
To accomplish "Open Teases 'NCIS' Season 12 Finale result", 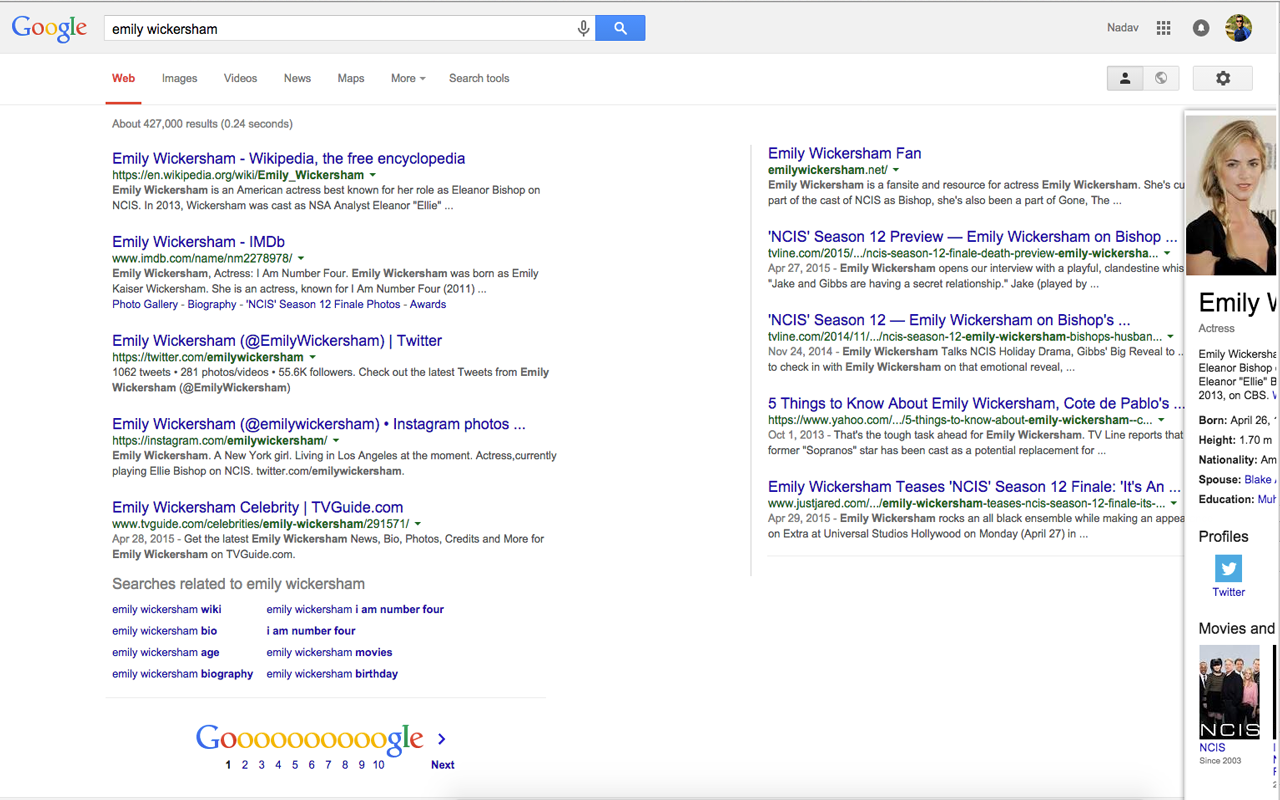I will (973, 486).
